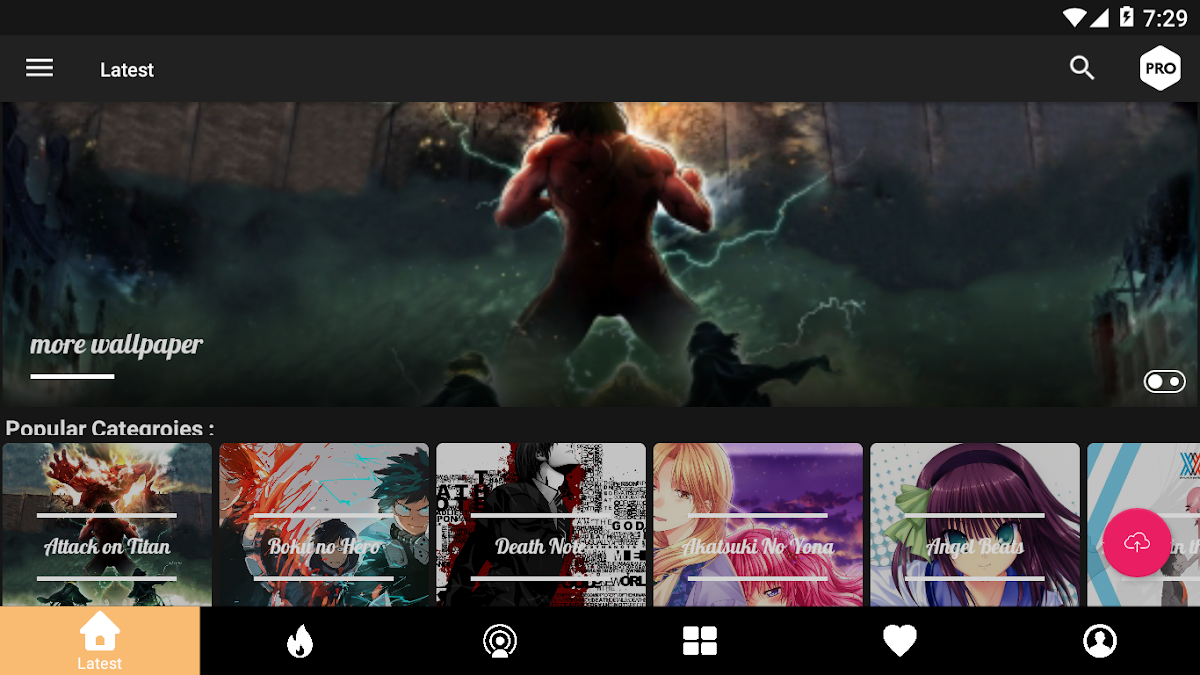Tap the Wi-Fi signal status icon

click(x=1074, y=17)
